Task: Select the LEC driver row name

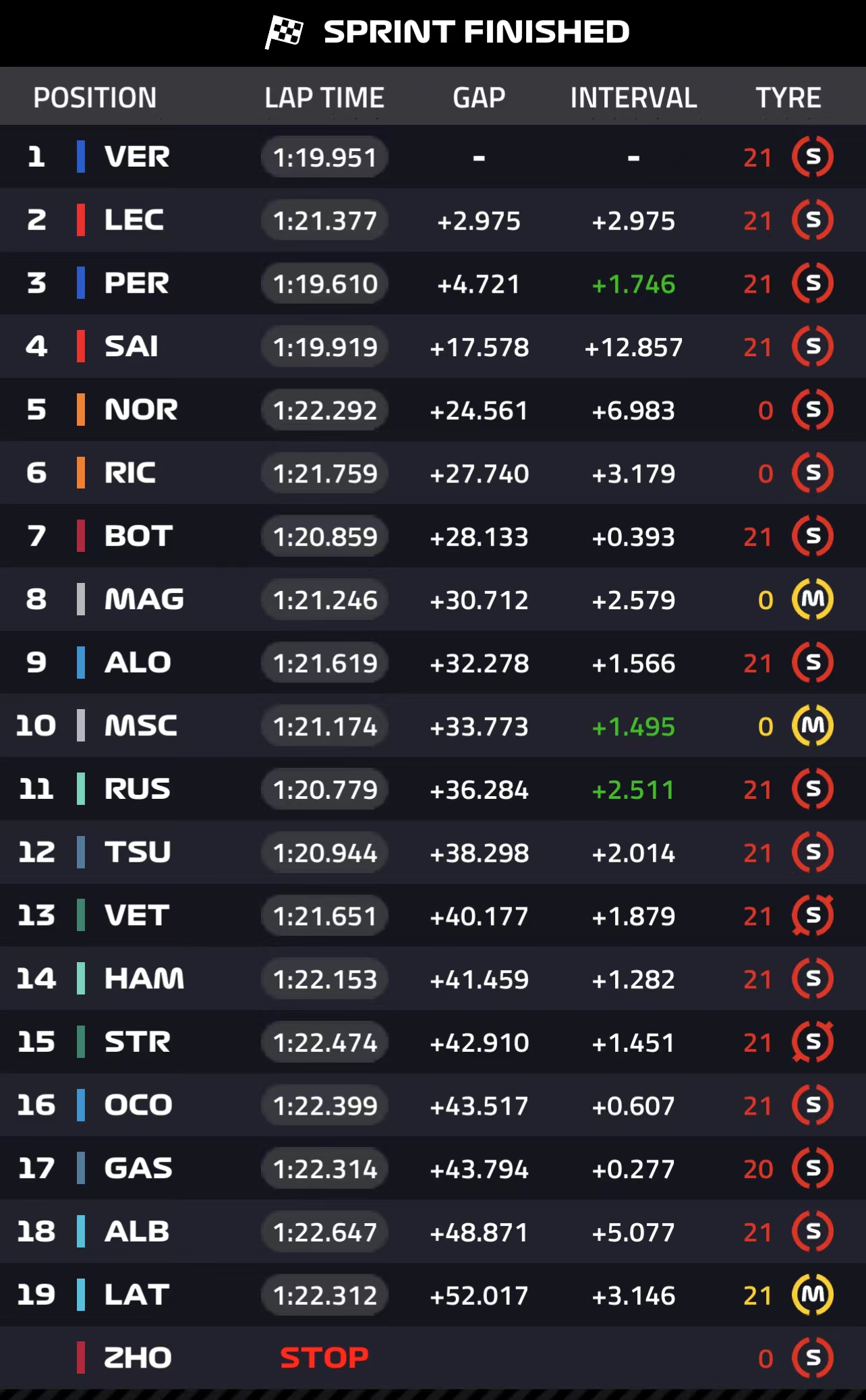Action: coord(134,220)
